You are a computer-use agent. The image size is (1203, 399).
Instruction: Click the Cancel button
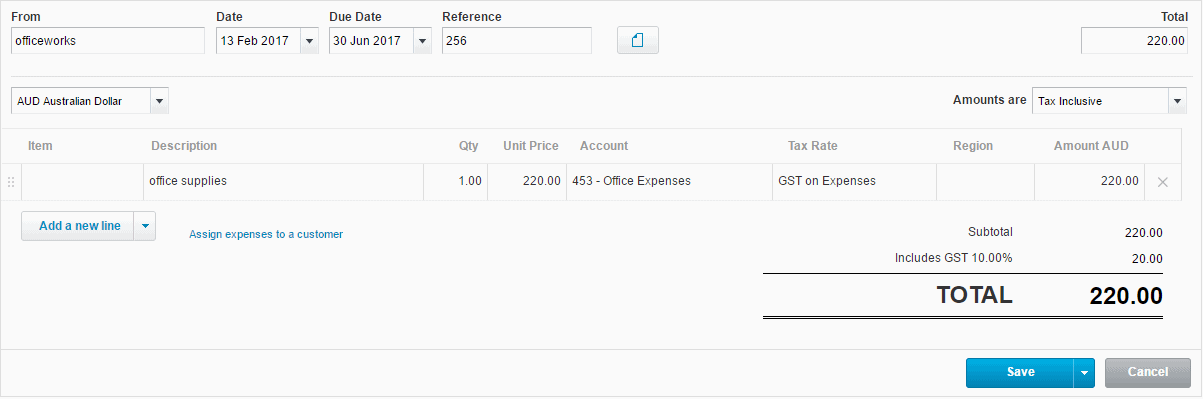(x=1148, y=372)
